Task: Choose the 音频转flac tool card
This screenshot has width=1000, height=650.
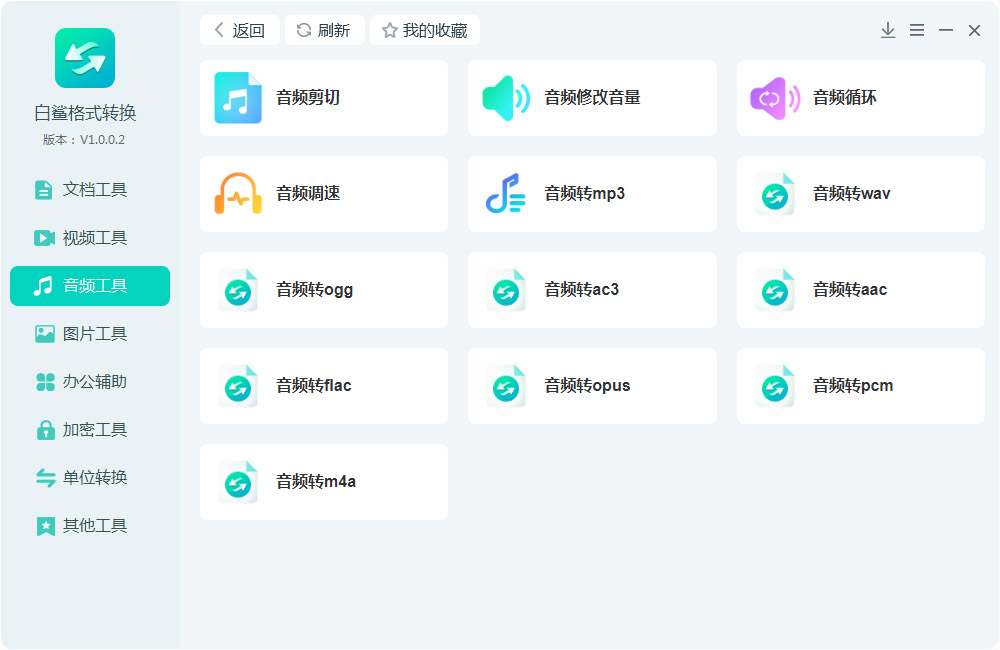Action: [324, 386]
